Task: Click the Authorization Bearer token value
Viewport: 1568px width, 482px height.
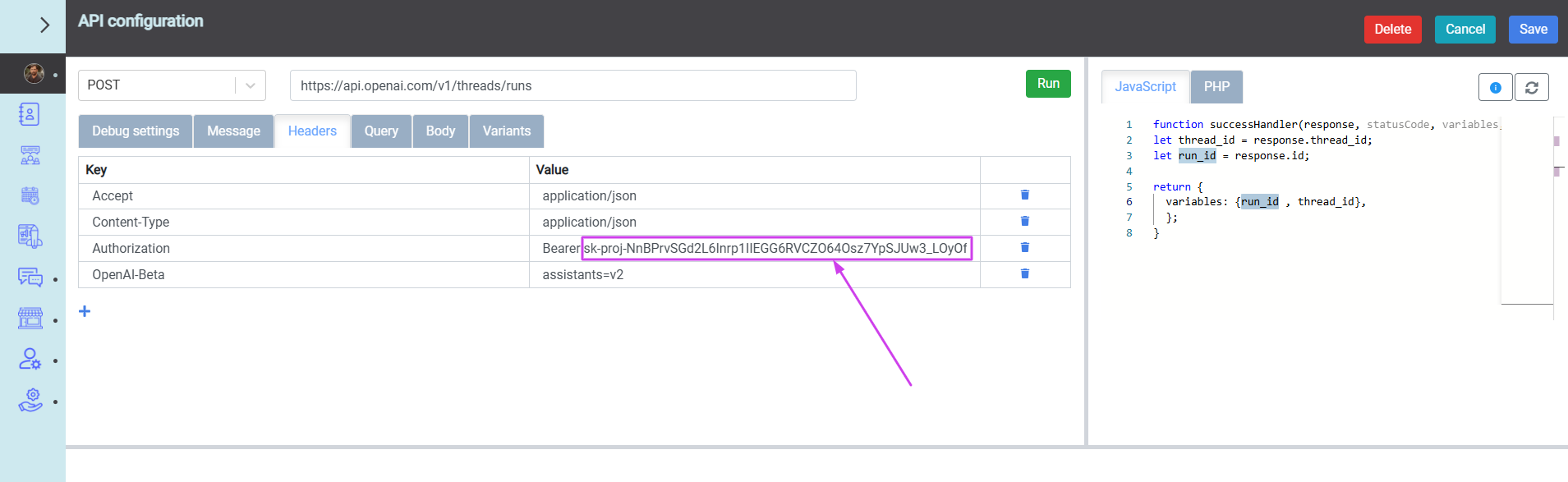Action: [775, 248]
